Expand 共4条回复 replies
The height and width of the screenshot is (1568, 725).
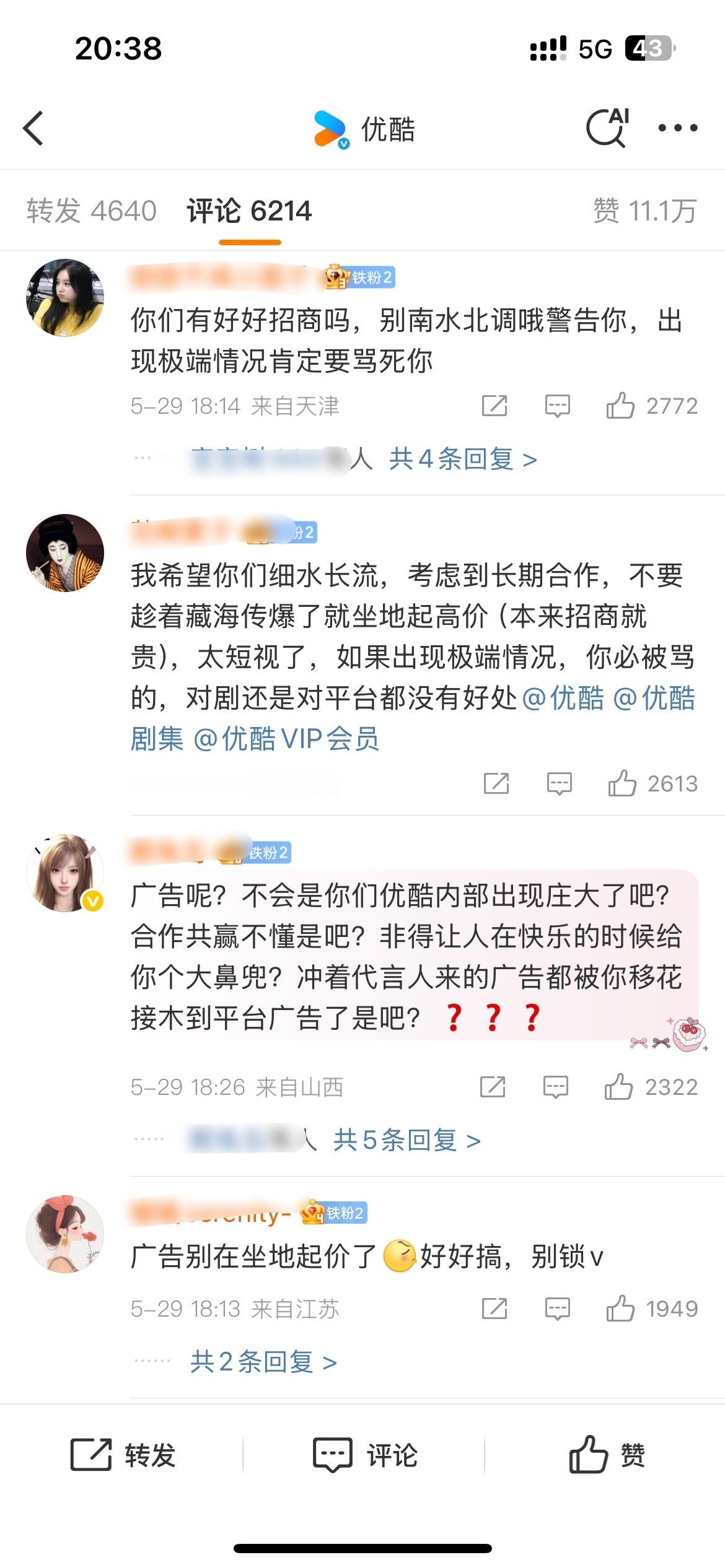coord(463,459)
